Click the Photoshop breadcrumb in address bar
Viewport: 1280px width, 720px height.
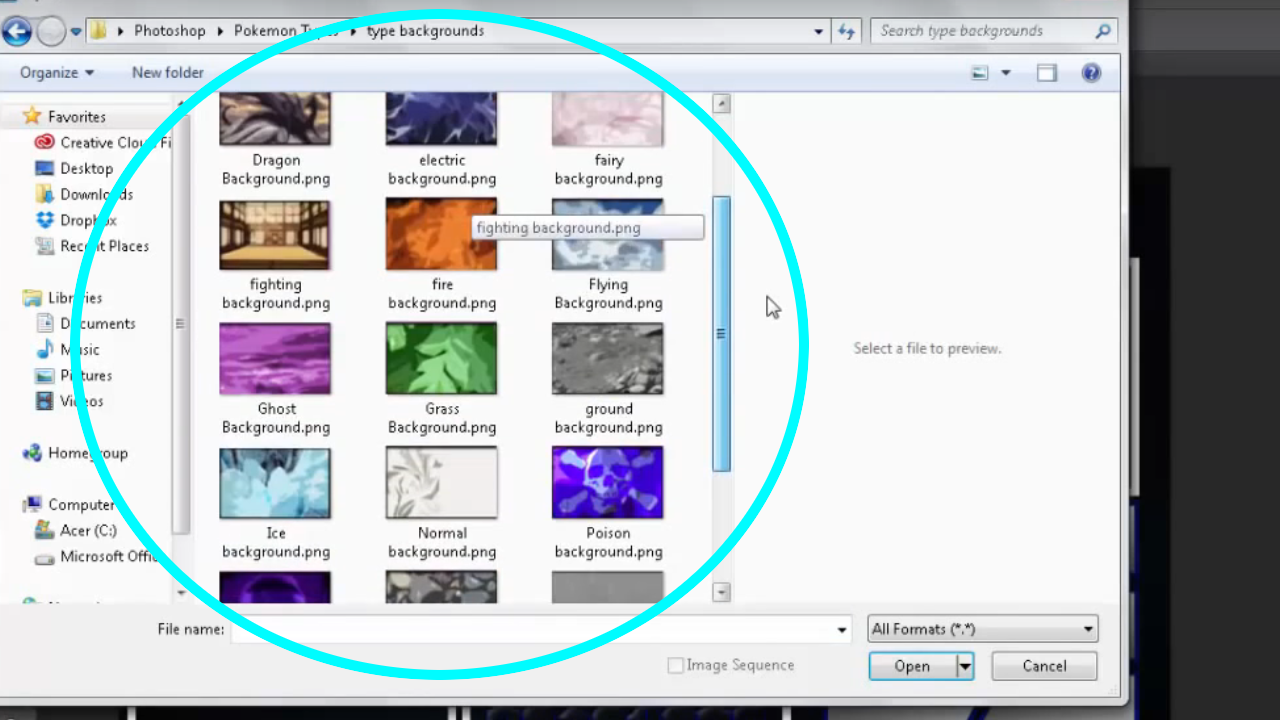point(169,31)
